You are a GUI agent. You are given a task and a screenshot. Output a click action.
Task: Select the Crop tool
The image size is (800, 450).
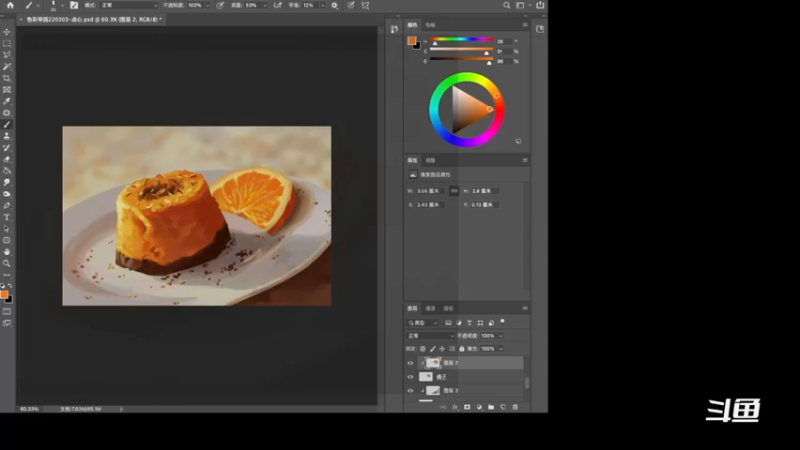7,78
